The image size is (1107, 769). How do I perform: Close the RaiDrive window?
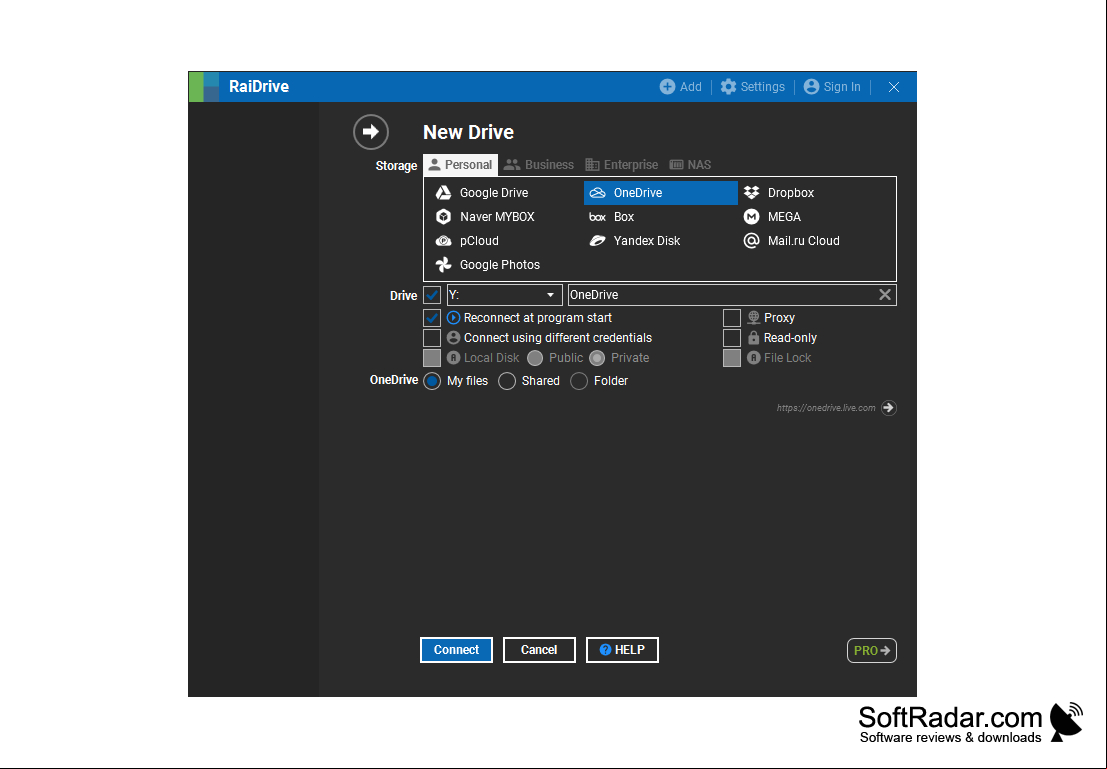coord(894,87)
